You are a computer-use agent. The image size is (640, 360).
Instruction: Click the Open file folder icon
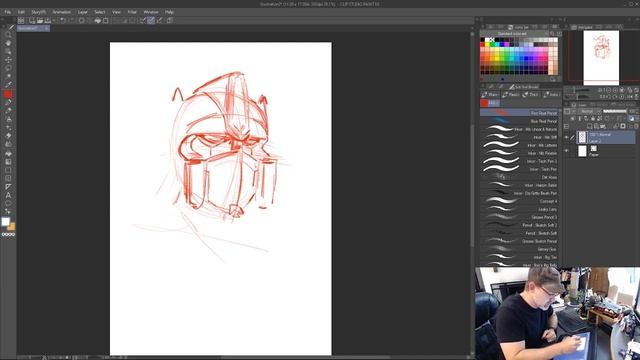(x=40, y=20)
